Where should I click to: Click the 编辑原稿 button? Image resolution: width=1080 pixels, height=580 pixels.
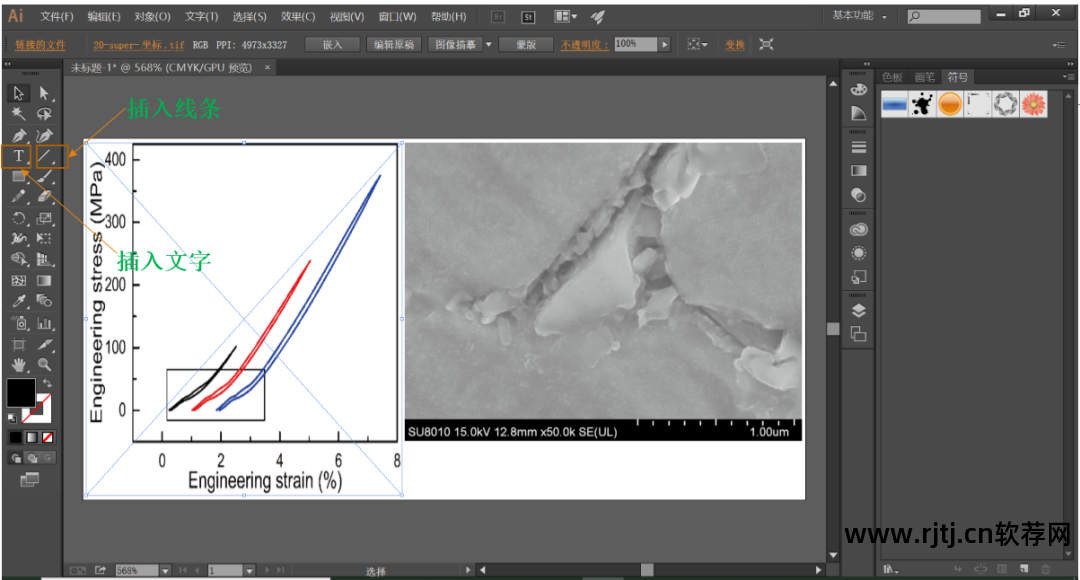coord(393,45)
